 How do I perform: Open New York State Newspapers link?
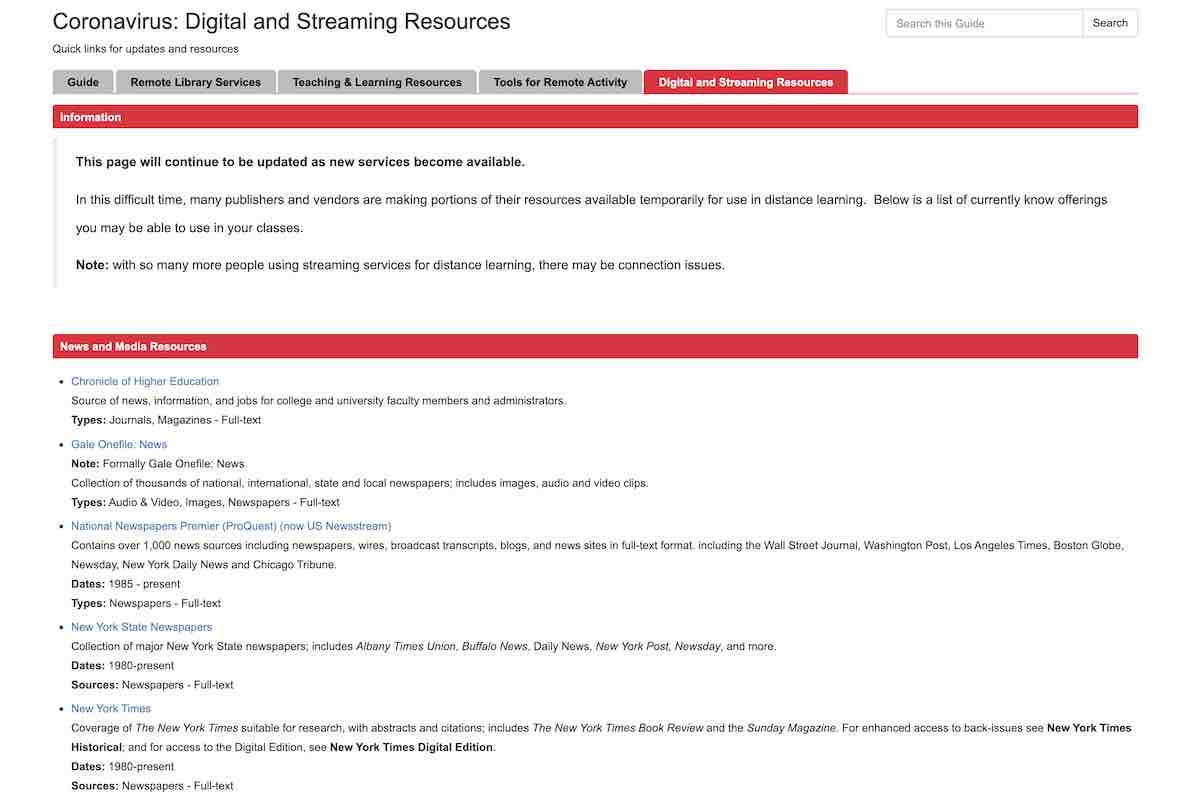(142, 627)
